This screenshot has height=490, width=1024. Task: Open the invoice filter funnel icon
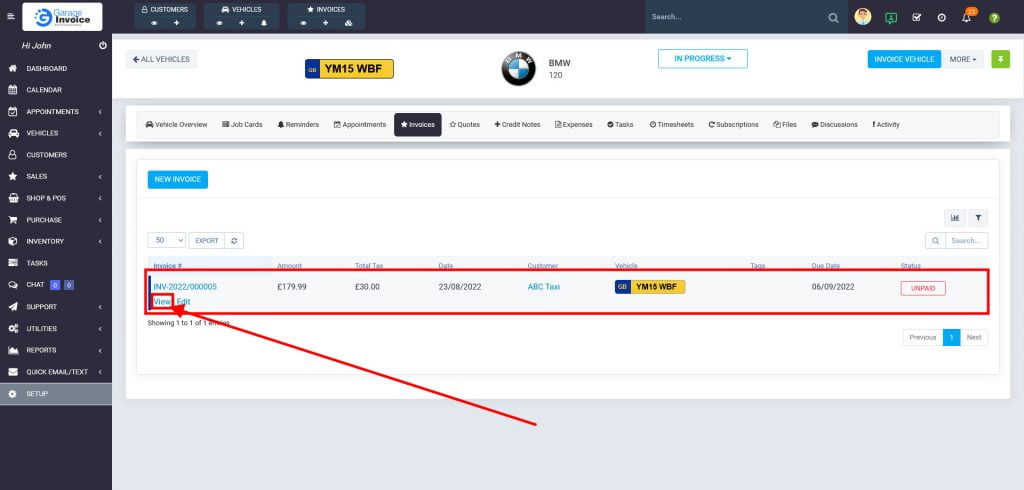pyautogui.click(x=979, y=217)
